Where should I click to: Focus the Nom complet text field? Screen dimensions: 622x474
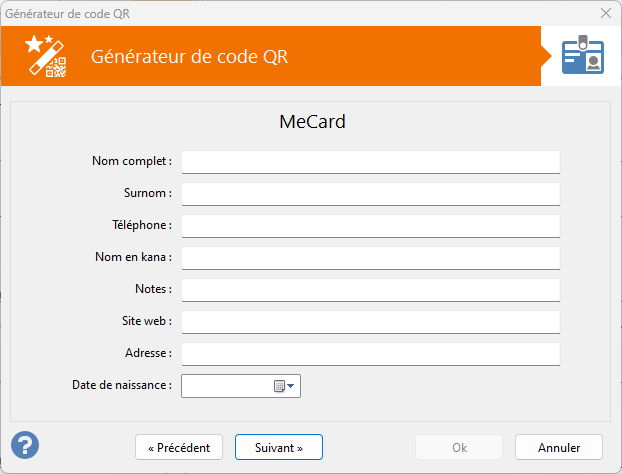(x=371, y=162)
